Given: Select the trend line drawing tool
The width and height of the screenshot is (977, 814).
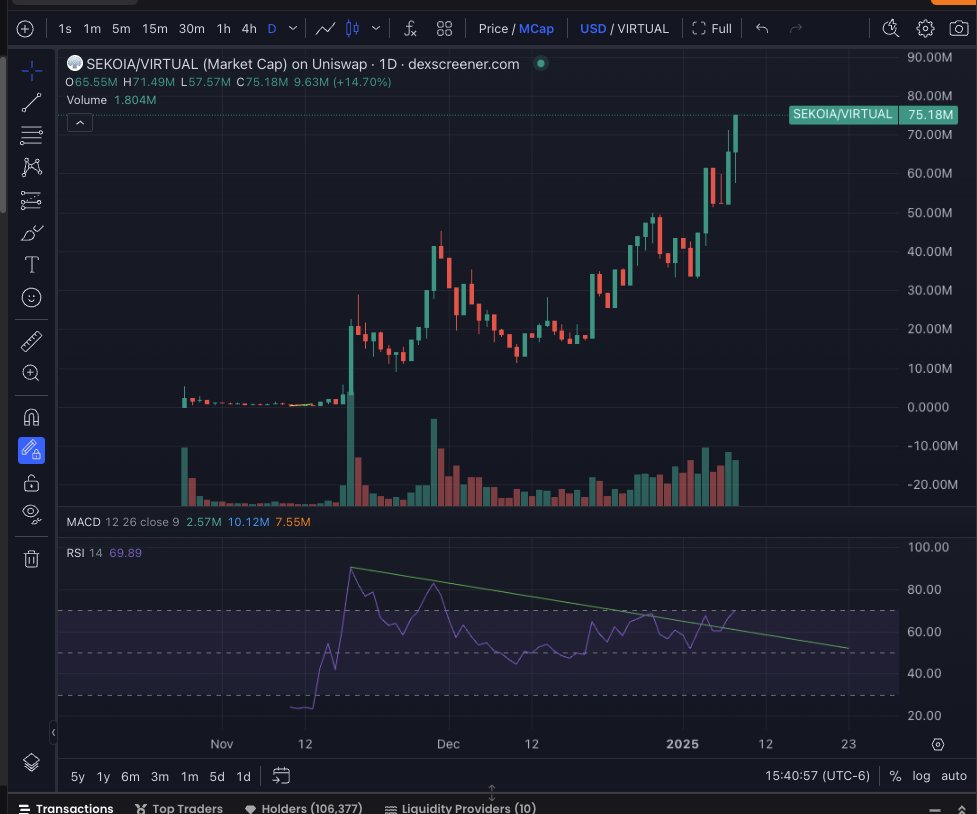Looking at the screenshot, I should [31, 103].
